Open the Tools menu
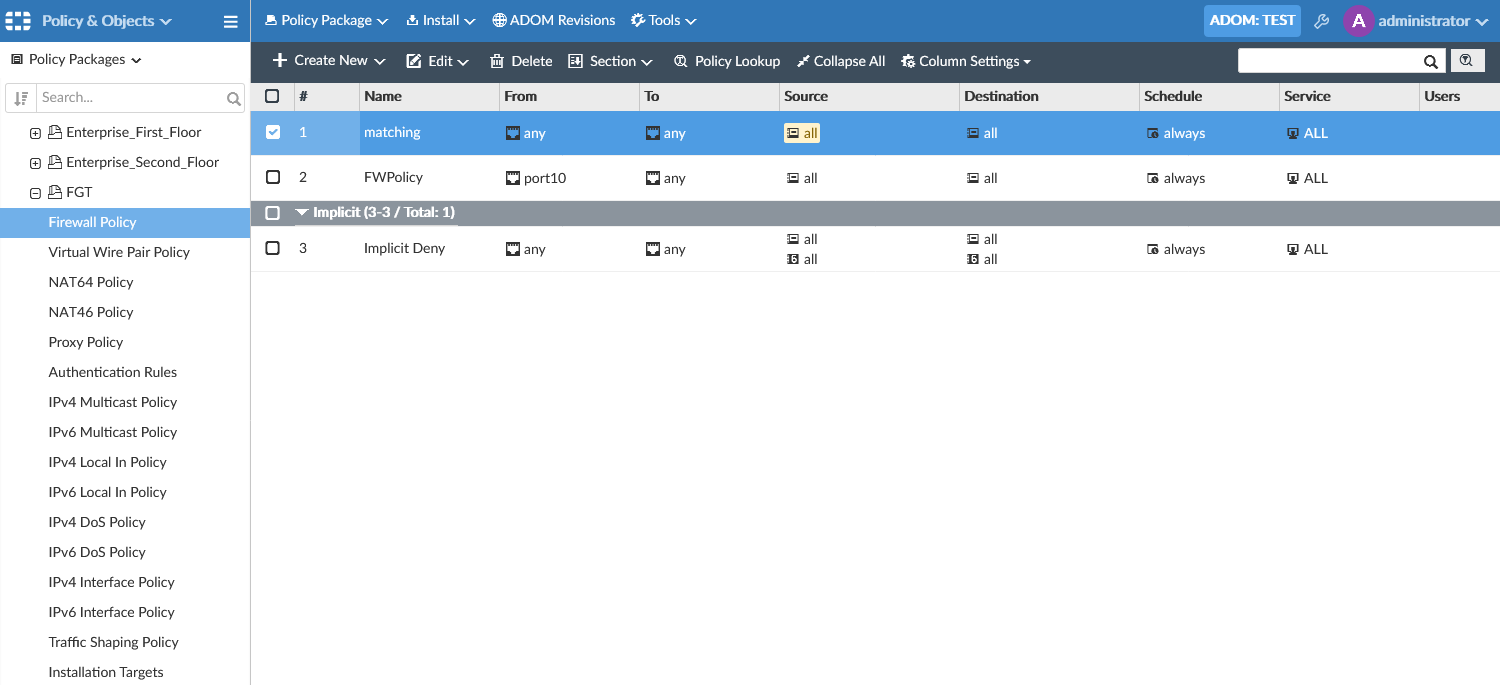1500x685 pixels. click(x=663, y=20)
